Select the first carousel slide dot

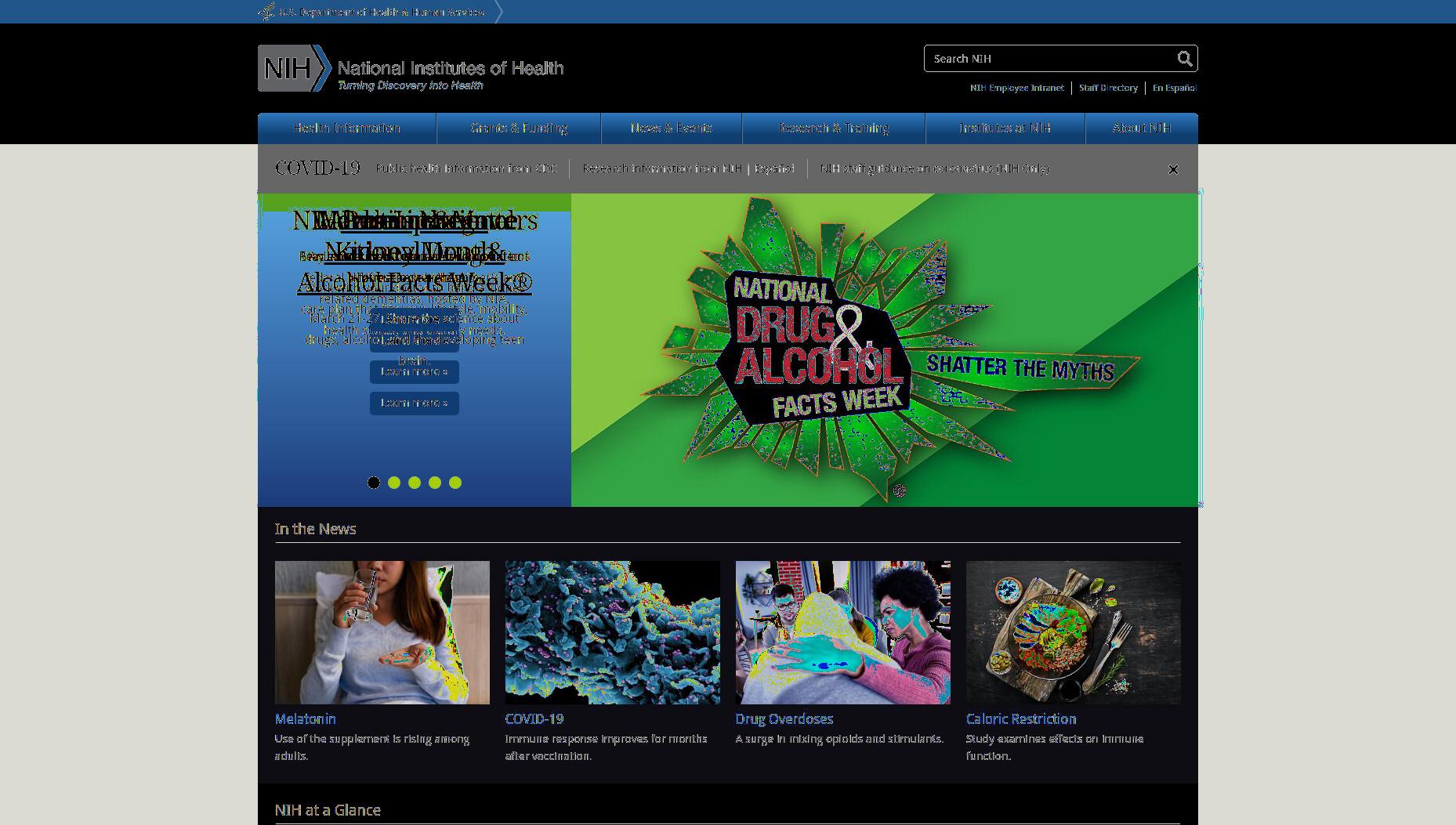click(x=374, y=483)
